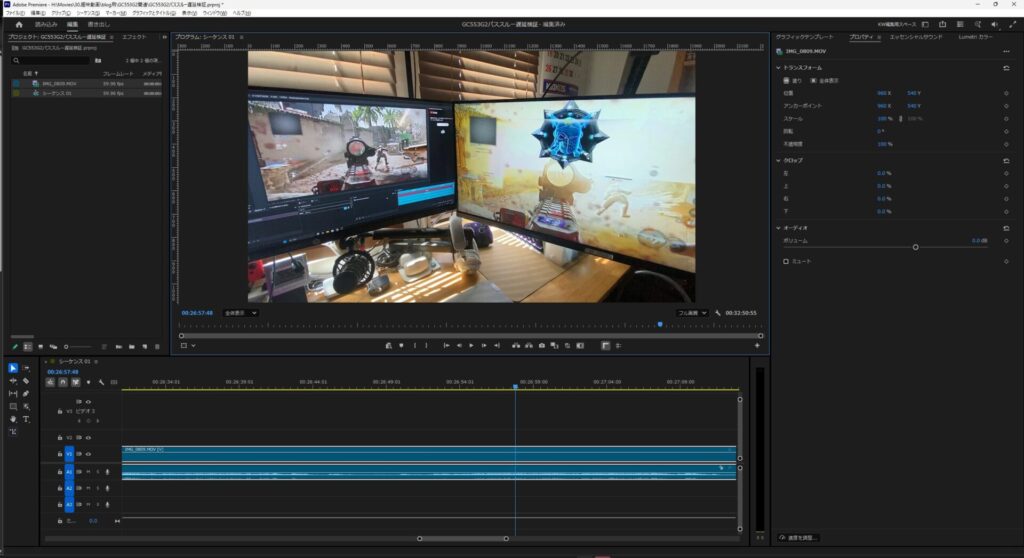The height and width of the screenshot is (558, 1024).
Task: Click the 塗り fill button in Transform
Action: click(792, 80)
